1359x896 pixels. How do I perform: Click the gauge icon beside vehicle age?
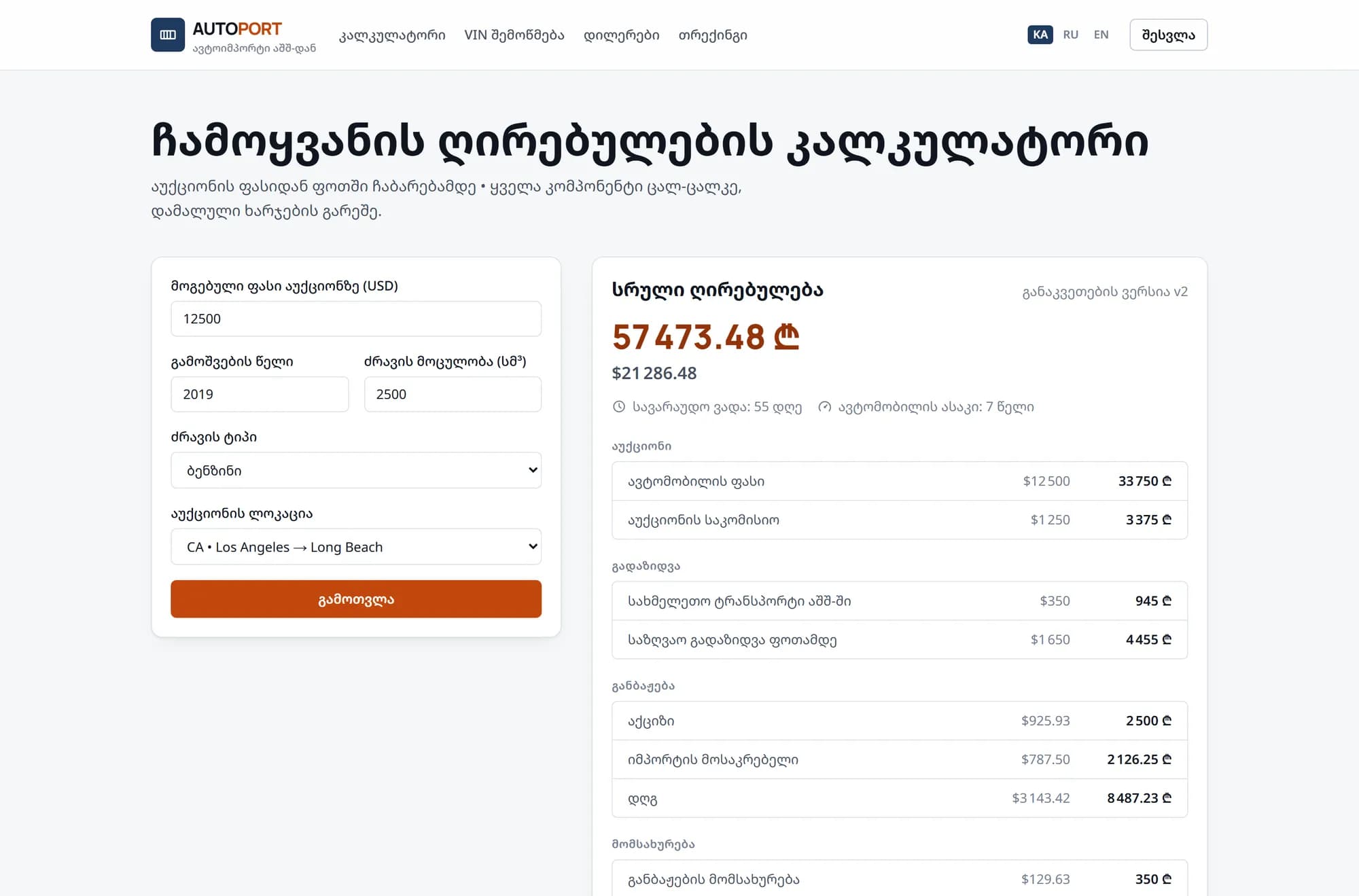click(x=825, y=407)
